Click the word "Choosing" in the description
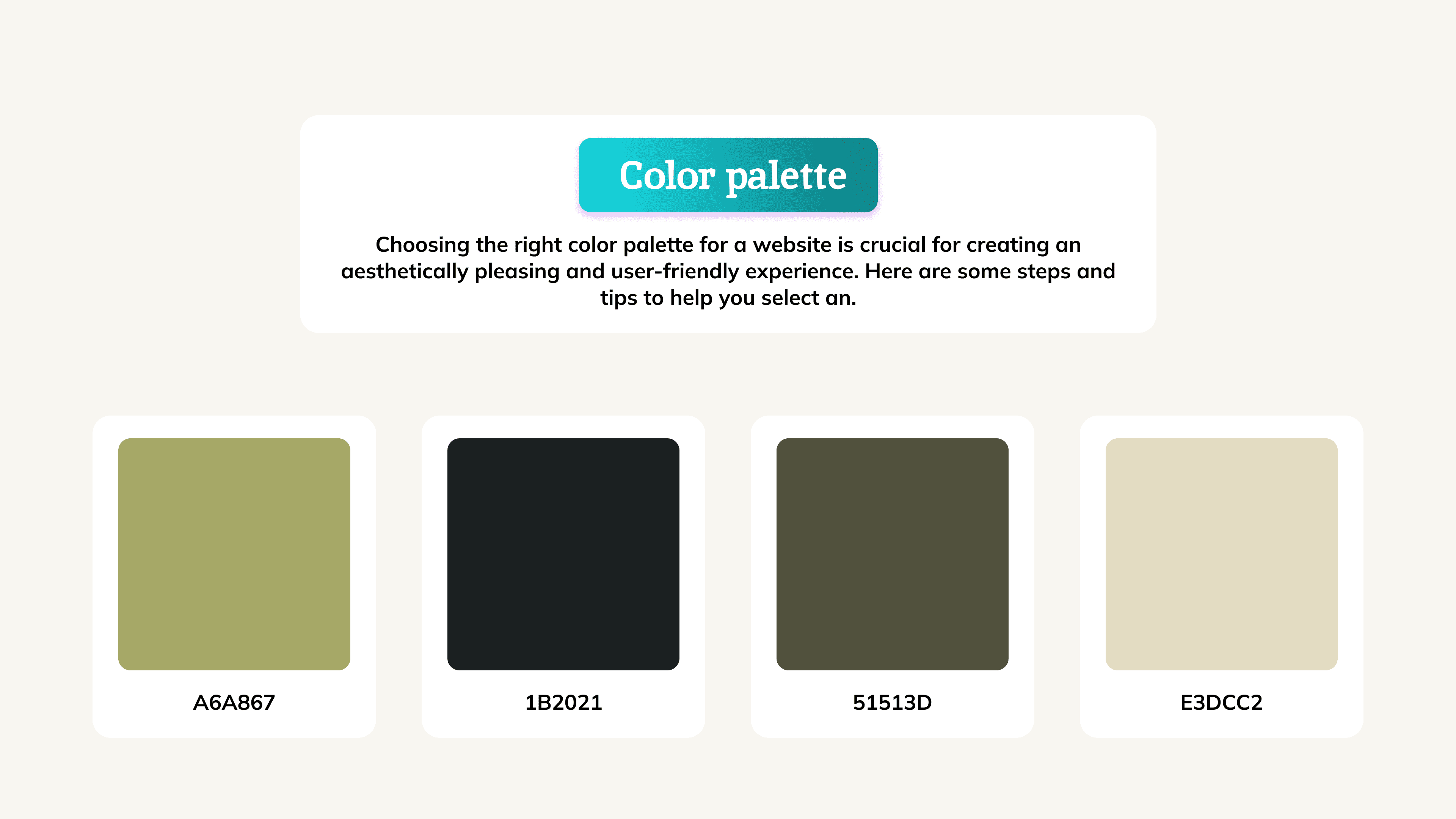1456x819 pixels. coord(422,245)
